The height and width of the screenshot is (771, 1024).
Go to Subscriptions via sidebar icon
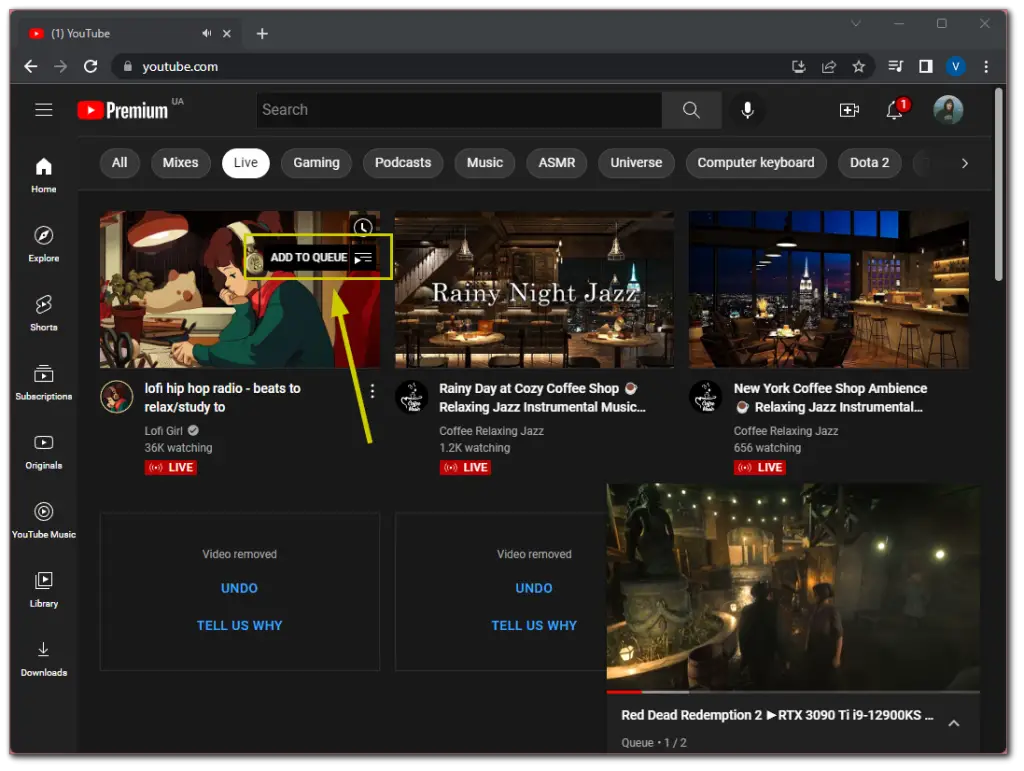click(43, 382)
